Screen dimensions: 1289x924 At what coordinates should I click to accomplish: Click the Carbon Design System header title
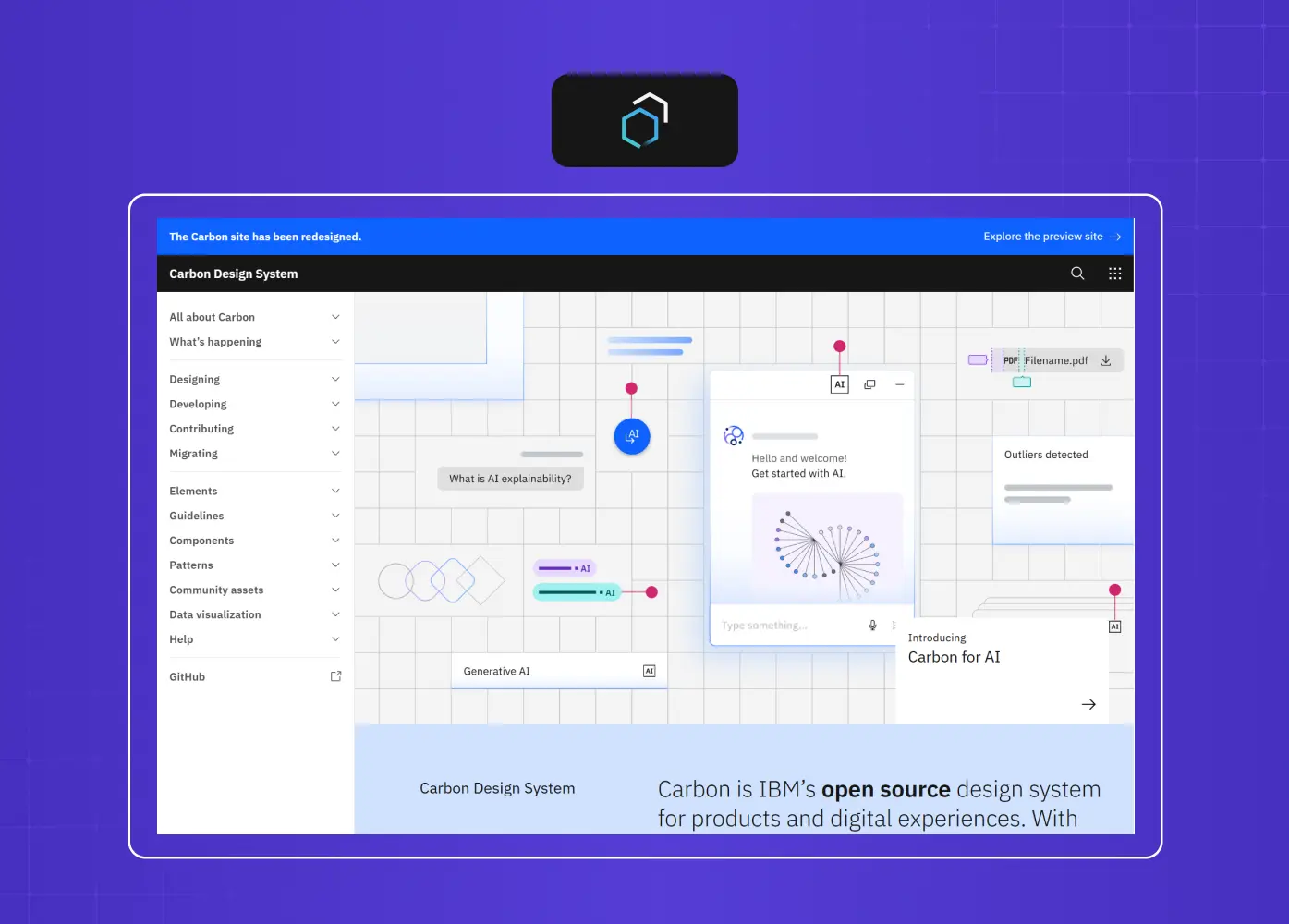tap(234, 274)
